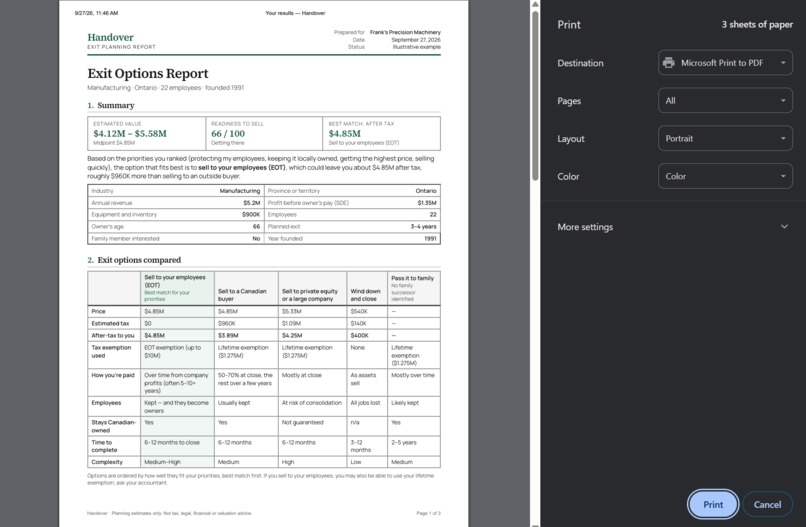Image resolution: width=806 pixels, height=527 pixels.
Task: Click the Print dialog title
Action: pyautogui.click(x=569, y=25)
